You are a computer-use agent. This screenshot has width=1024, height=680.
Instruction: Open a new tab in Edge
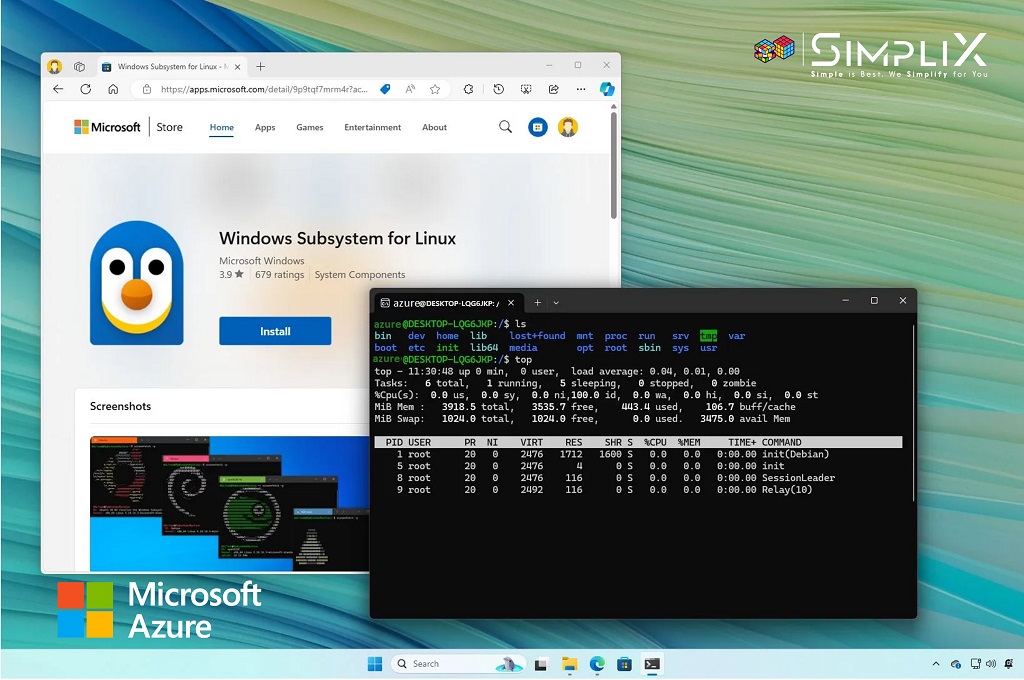point(261,67)
